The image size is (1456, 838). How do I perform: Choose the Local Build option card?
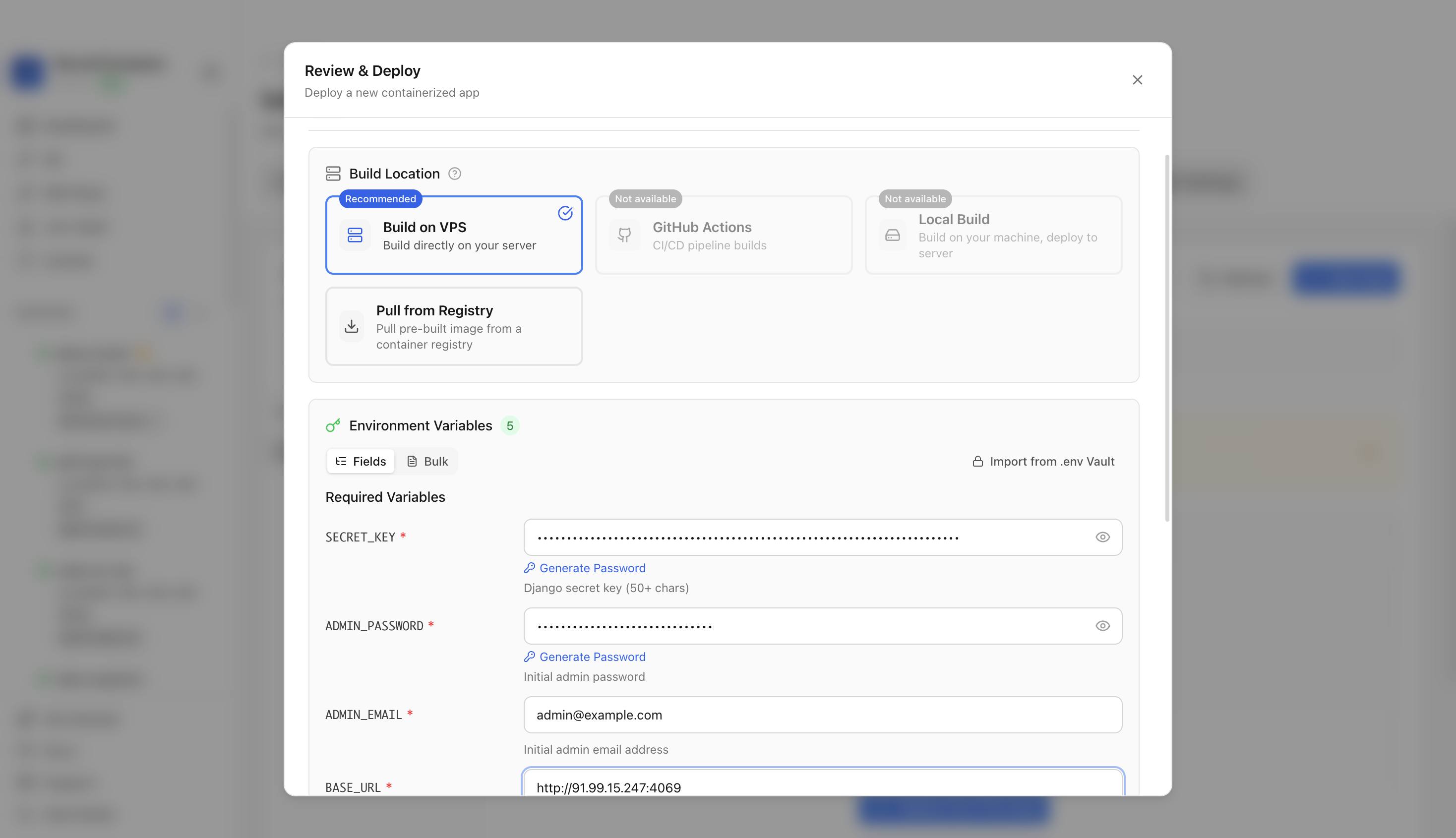tap(993, 236)
